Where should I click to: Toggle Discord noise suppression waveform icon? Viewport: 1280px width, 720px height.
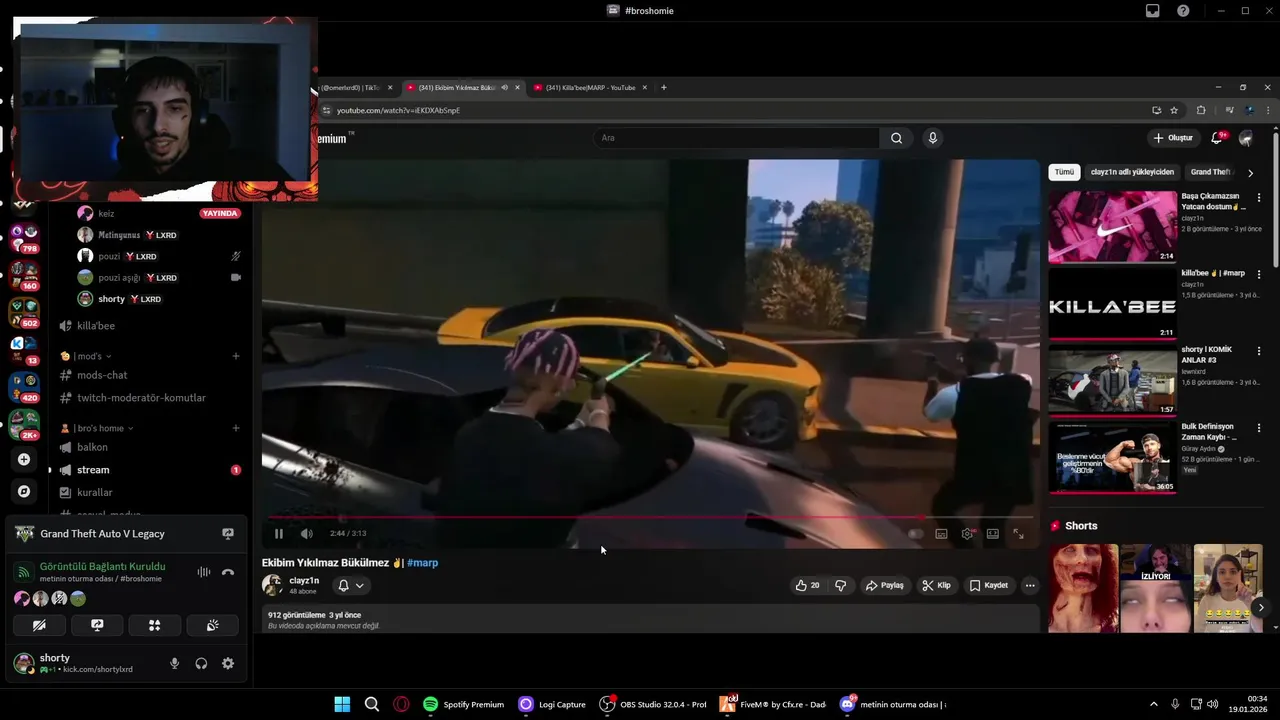pyautogui.click(x=204, y=572)
